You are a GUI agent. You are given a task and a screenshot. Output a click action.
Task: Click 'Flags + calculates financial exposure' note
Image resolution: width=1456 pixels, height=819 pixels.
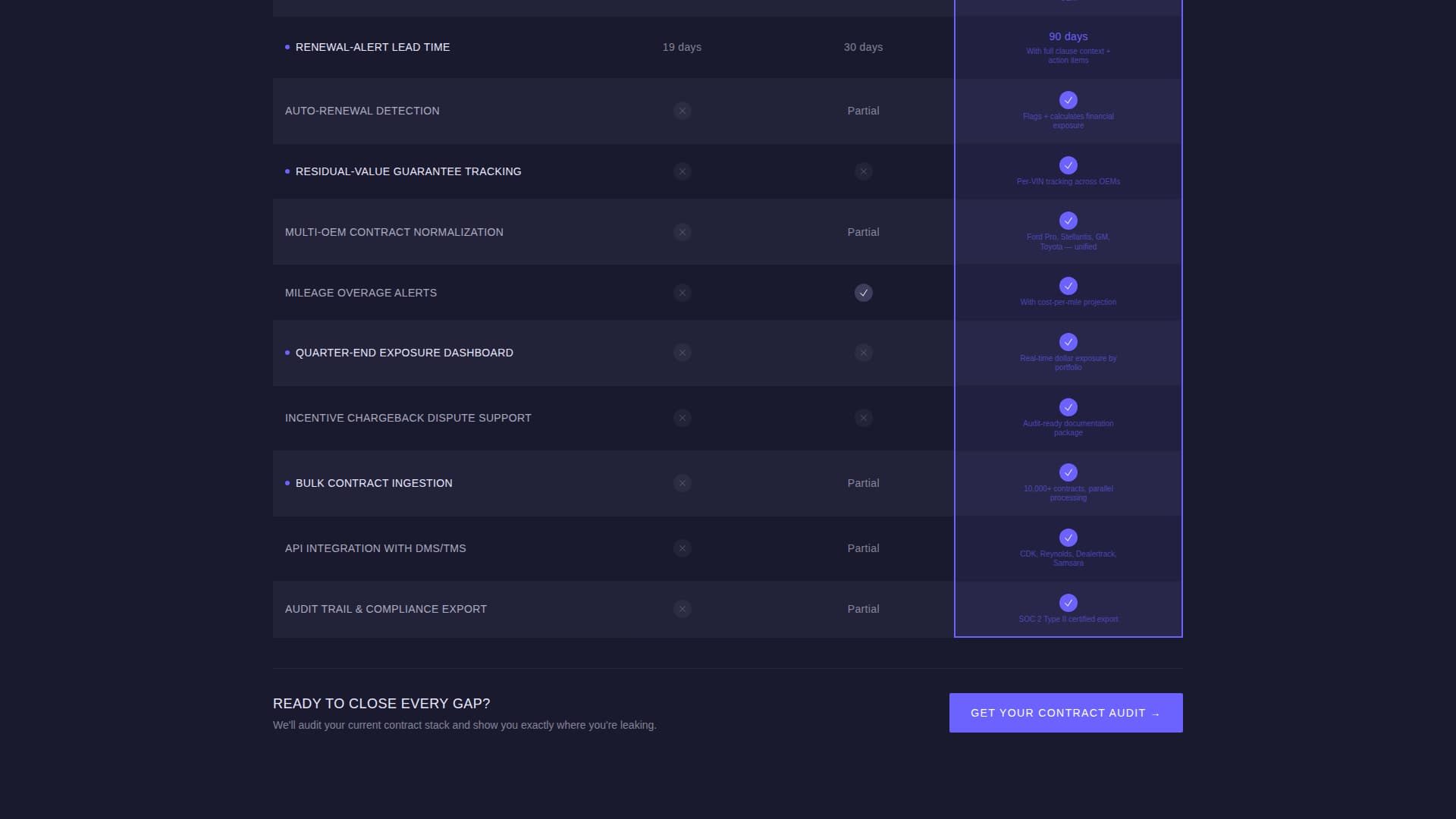coord(1068,121)
